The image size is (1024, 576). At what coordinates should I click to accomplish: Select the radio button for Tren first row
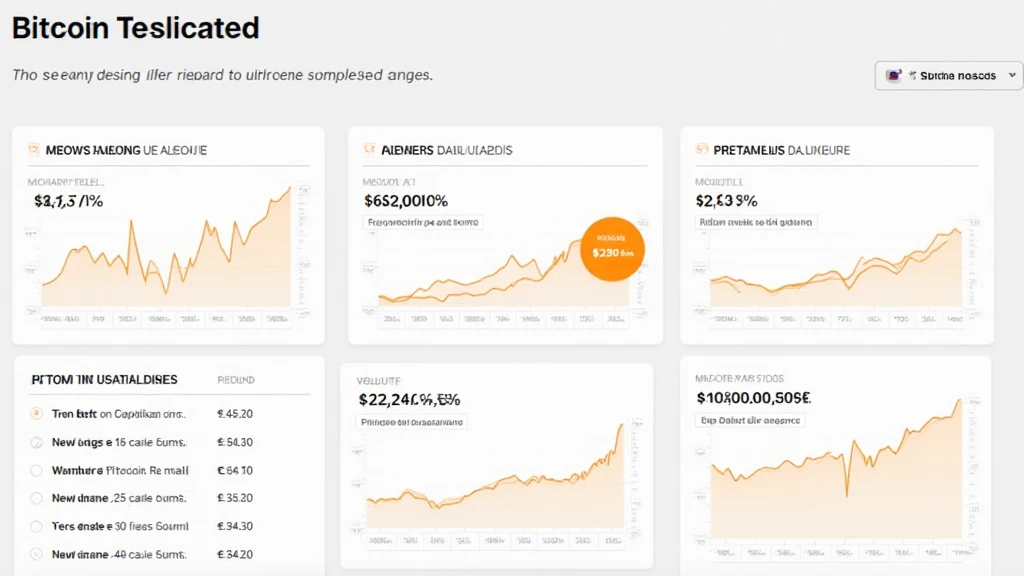pyautogui.click(x=38, y=413)
